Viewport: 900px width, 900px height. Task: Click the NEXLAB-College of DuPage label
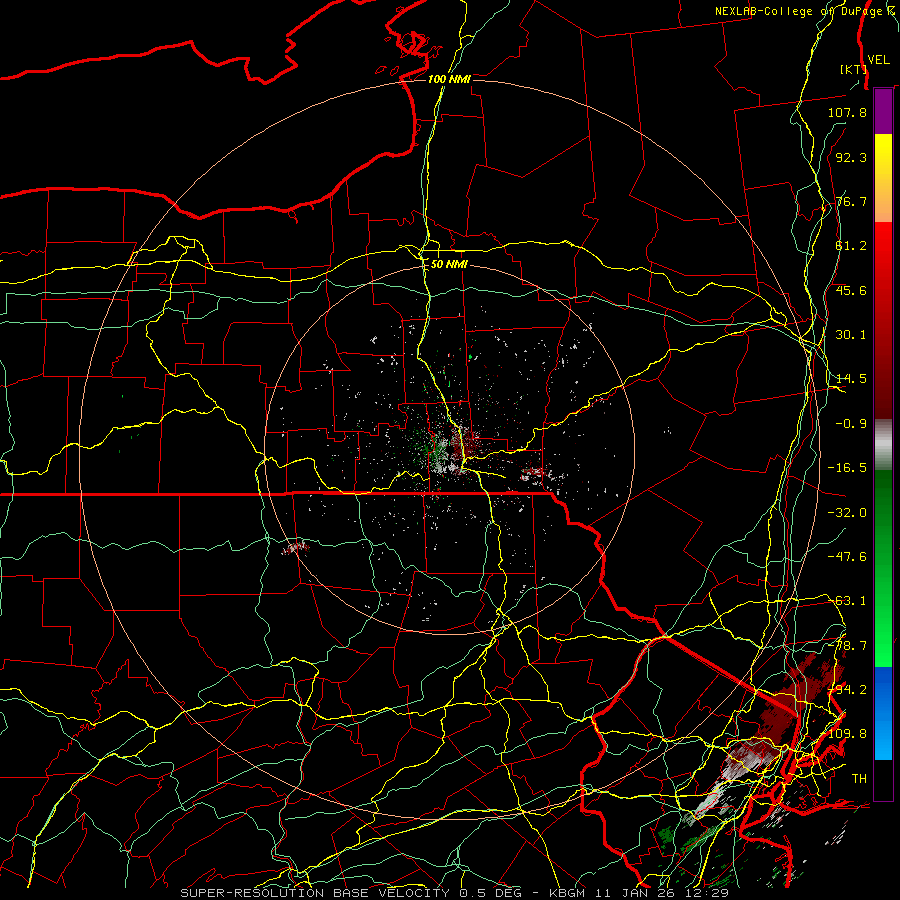coord(804,11)
